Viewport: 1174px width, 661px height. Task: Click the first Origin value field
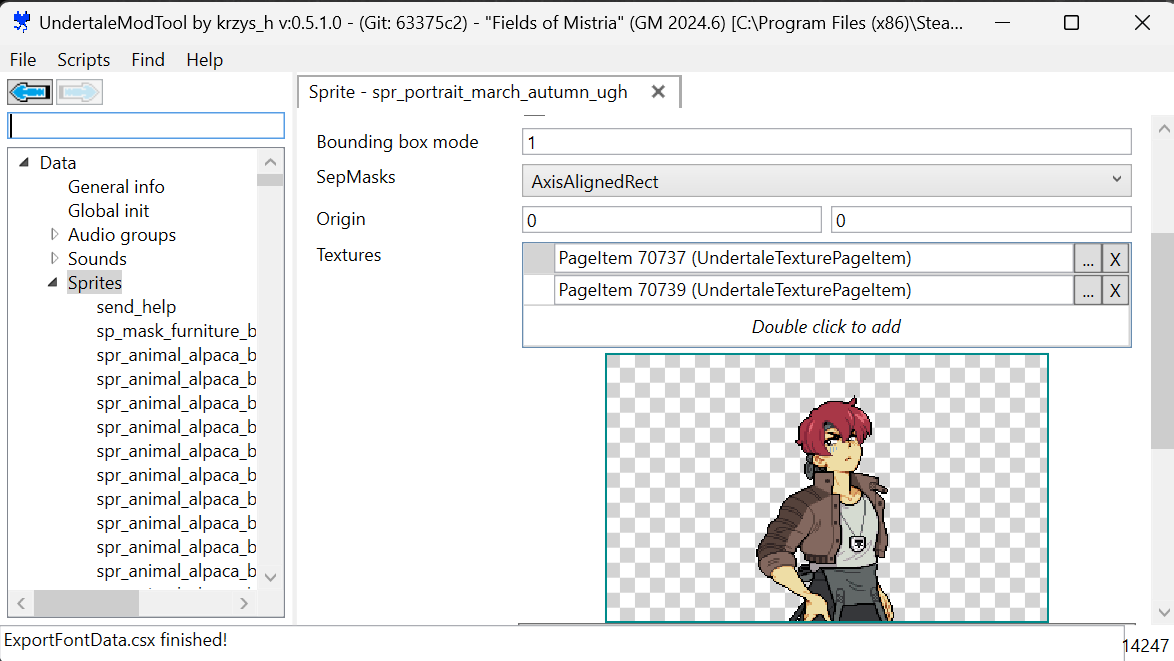click(672, 220)
